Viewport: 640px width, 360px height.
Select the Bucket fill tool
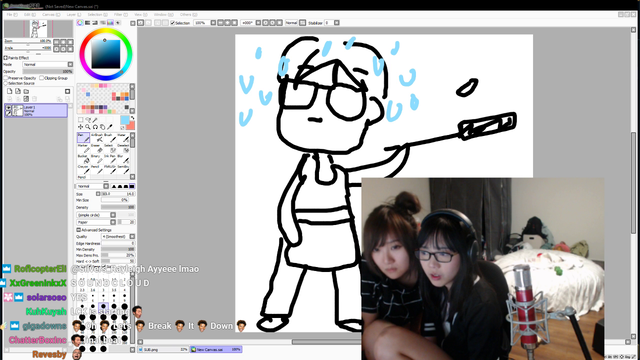83,159
